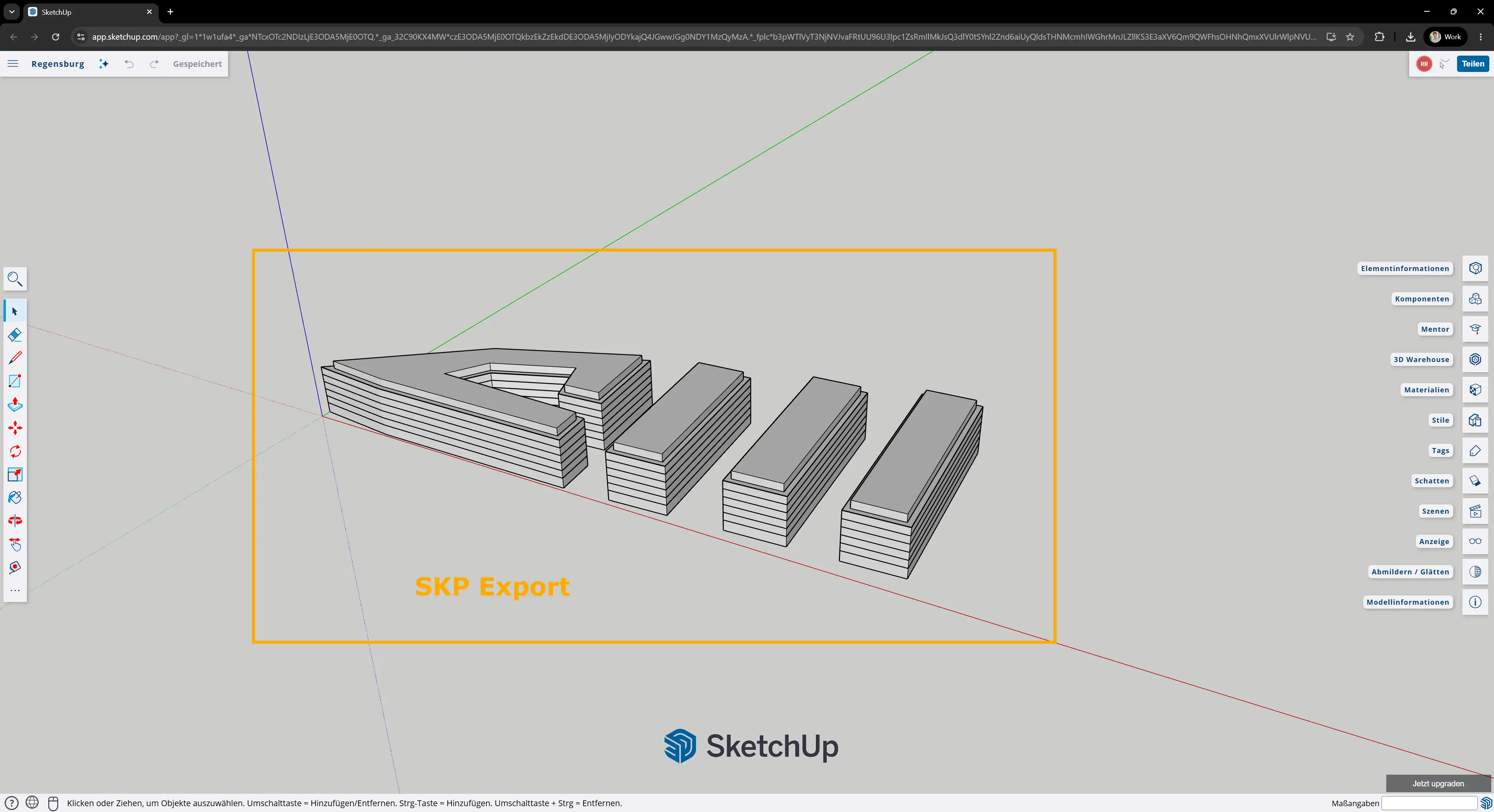Redo the last undone action
The height and width of the screenshot is (812, 1494).
[x=154, y=64]
